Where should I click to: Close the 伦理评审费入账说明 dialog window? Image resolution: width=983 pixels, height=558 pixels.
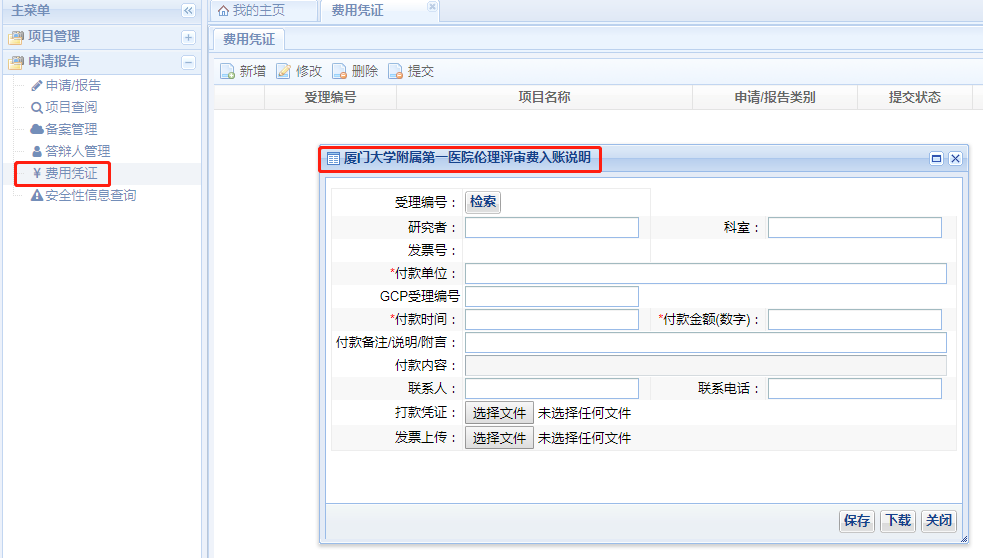[x=955, y=158]
